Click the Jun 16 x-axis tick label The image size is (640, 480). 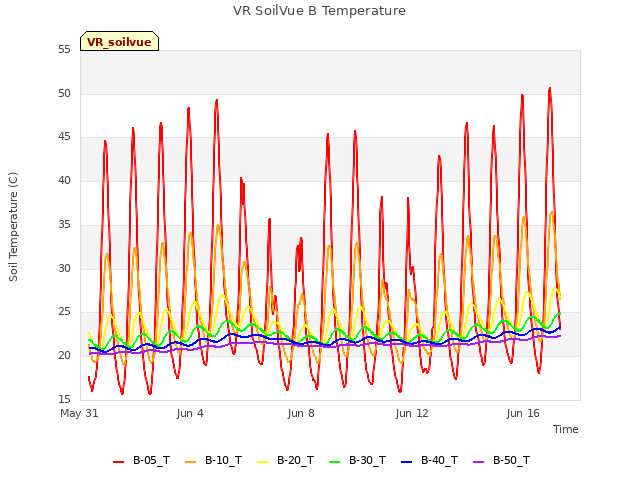tap(523, 413)
